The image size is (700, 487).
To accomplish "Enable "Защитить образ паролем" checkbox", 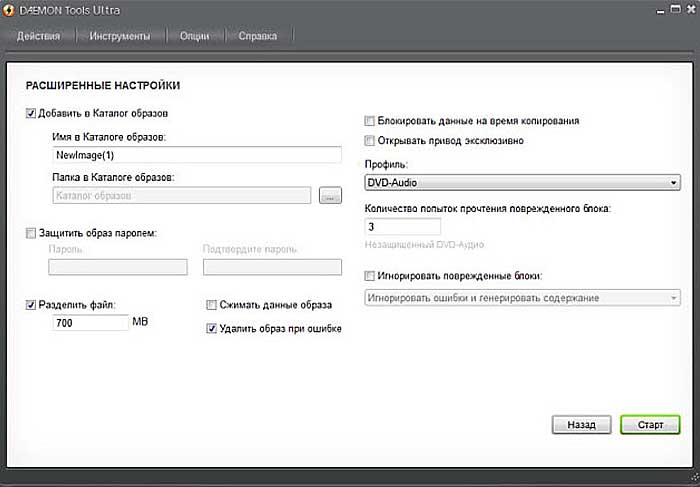I will (x=30, y=233).
